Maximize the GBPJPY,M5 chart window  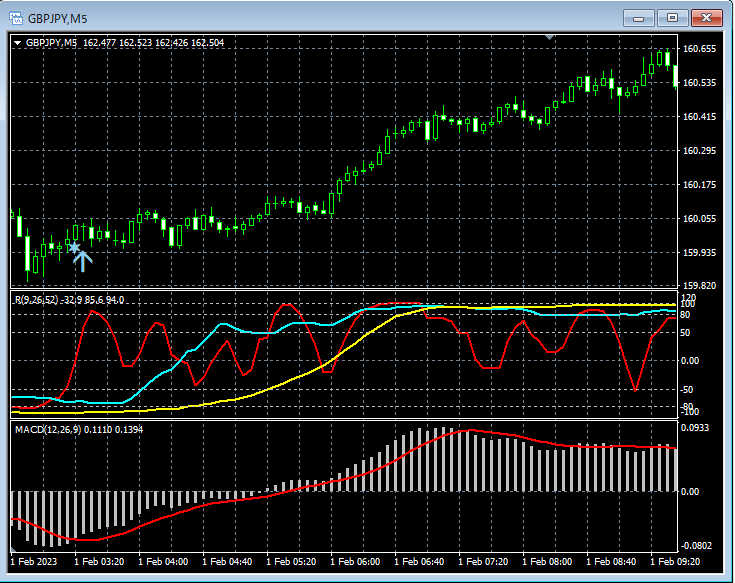pyautogui.click(x=672, y=18)
